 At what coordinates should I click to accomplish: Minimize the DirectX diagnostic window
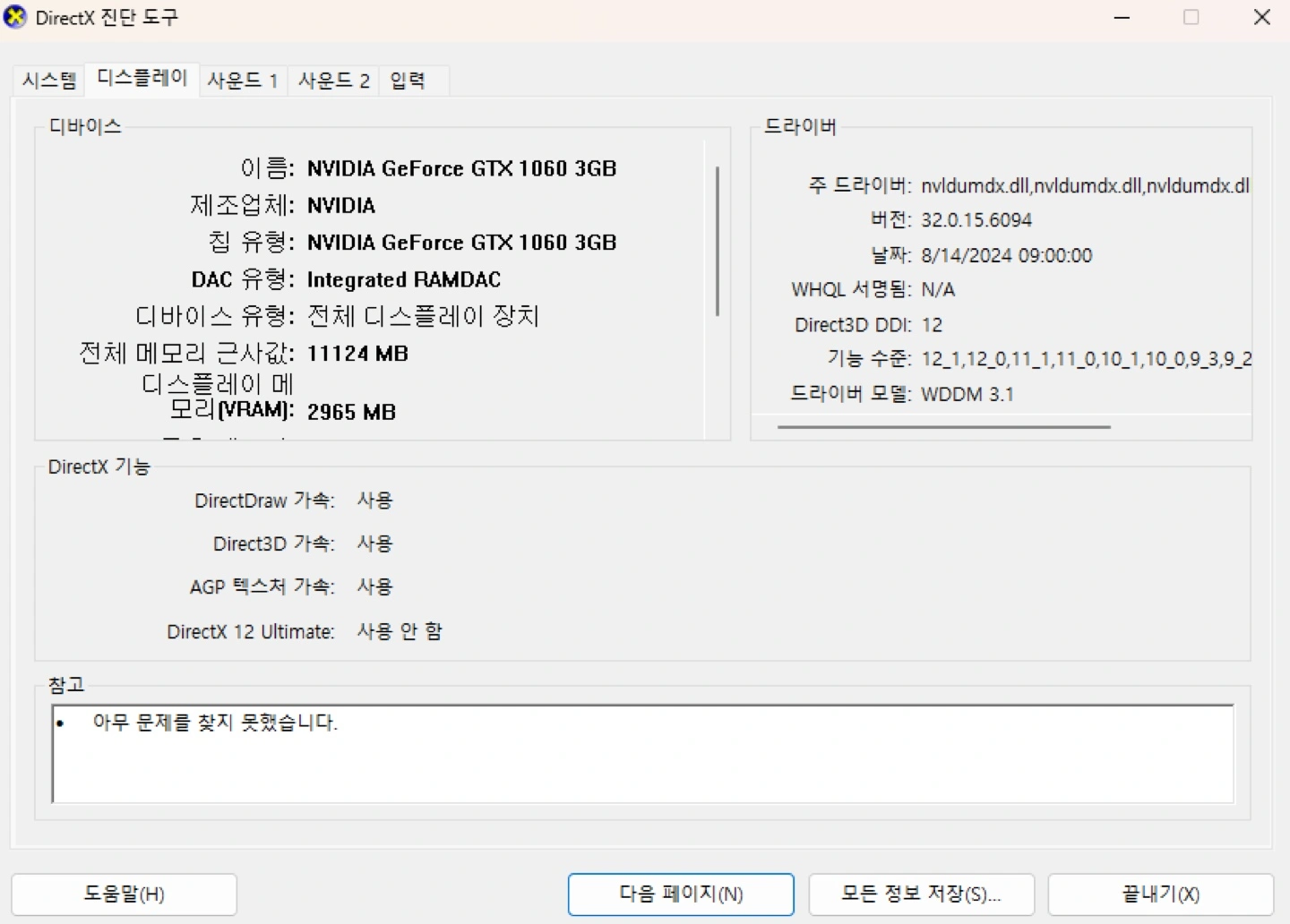(1122, 17)
